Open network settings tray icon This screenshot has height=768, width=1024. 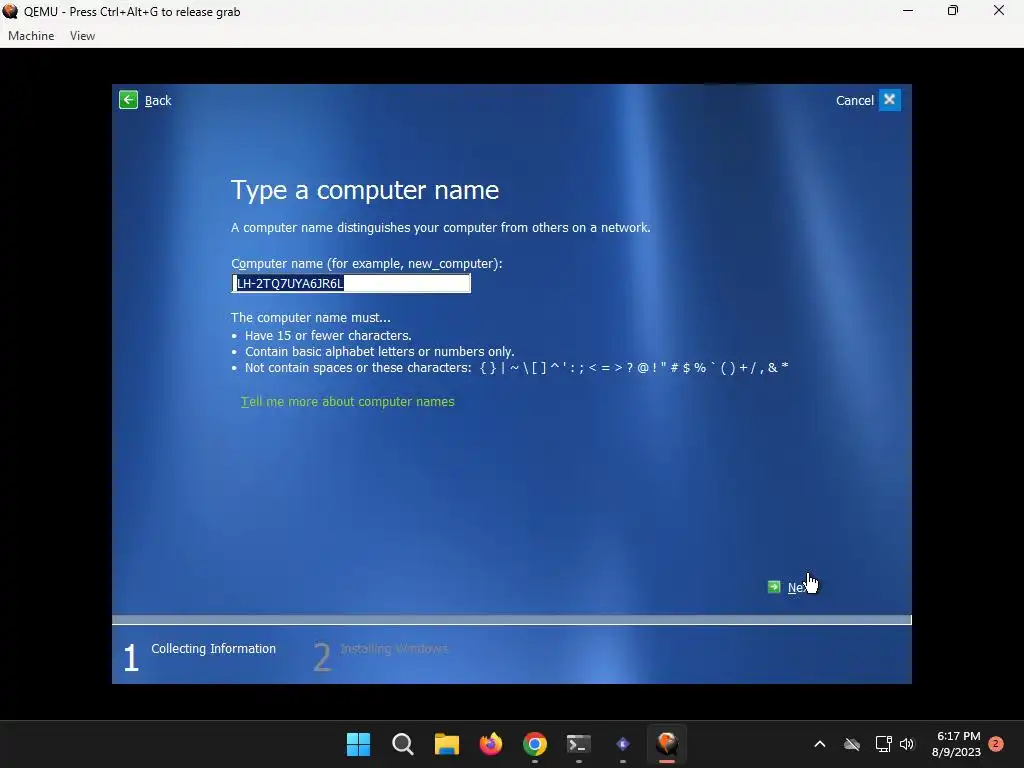pos(883,744)
